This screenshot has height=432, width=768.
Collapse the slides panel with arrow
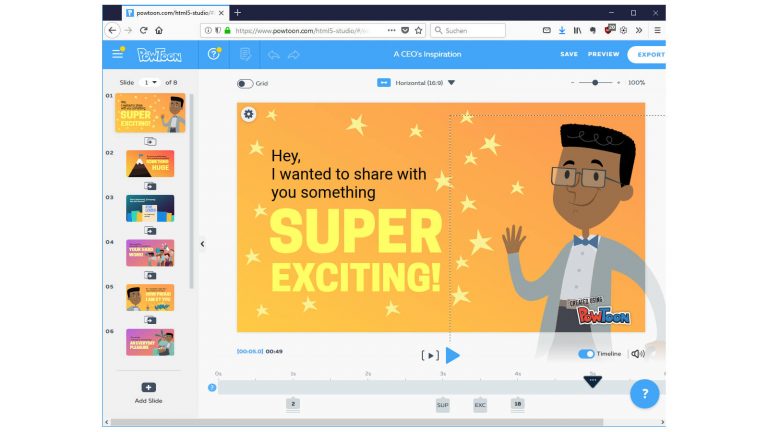click(202, 244)
